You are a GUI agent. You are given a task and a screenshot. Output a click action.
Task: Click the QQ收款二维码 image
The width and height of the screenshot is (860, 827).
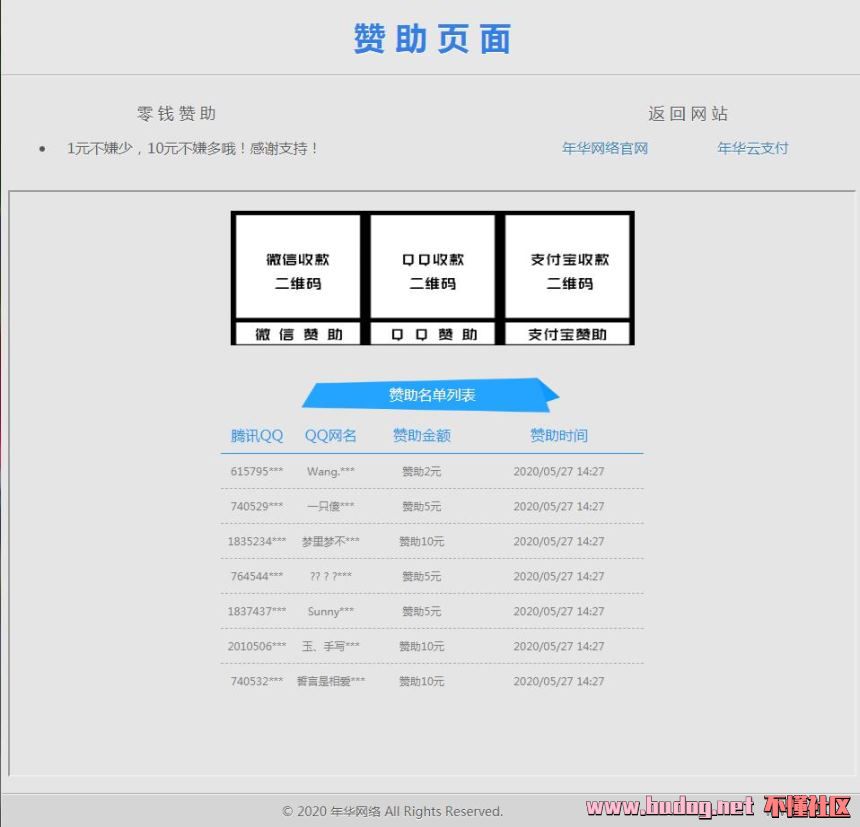point(433,266)
